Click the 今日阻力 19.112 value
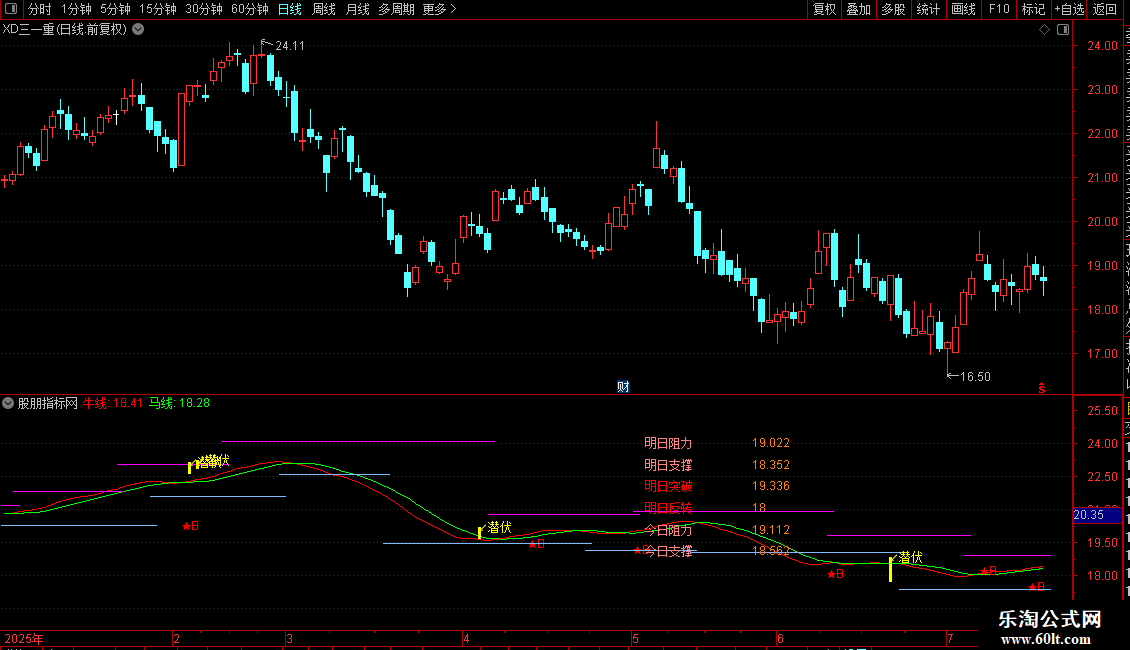Viewport: 1130px width, 650px height. [x=771, y=530]
